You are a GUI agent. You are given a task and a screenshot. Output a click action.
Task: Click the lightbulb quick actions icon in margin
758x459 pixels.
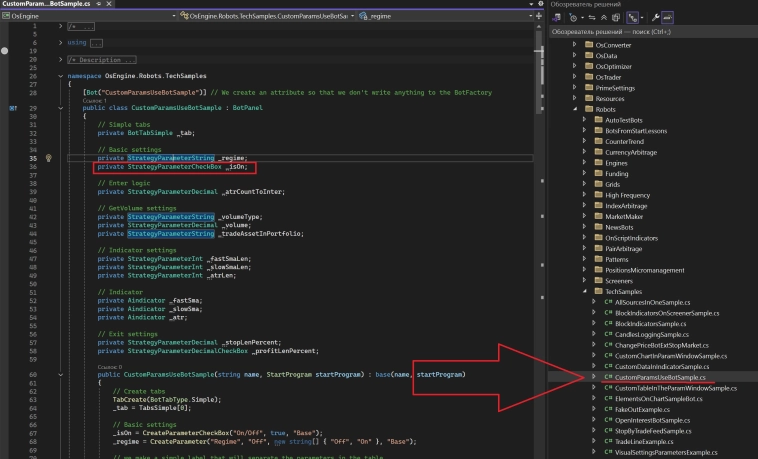tap(47, 158)
